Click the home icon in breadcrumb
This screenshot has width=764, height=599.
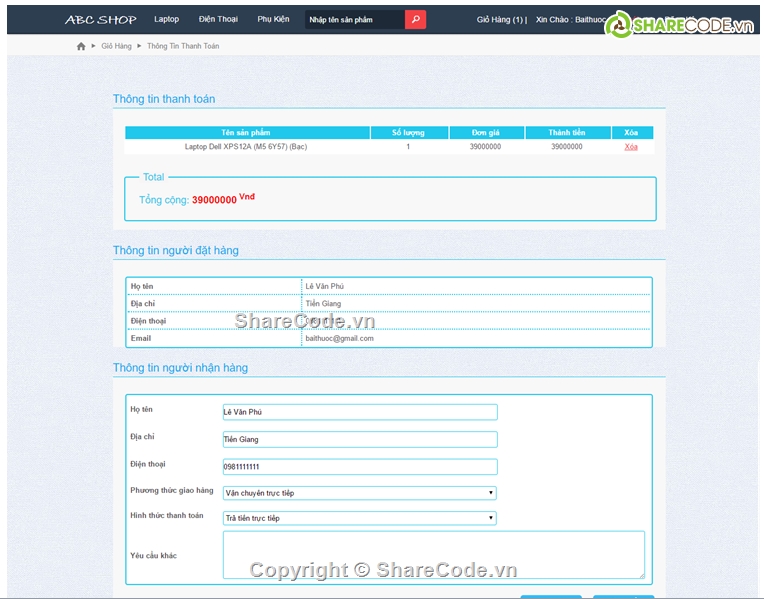pos(81,46)
